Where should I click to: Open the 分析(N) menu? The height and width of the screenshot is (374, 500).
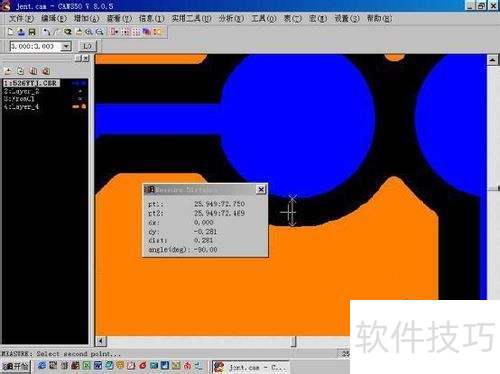pyautogui.click(x=231, y=18)
